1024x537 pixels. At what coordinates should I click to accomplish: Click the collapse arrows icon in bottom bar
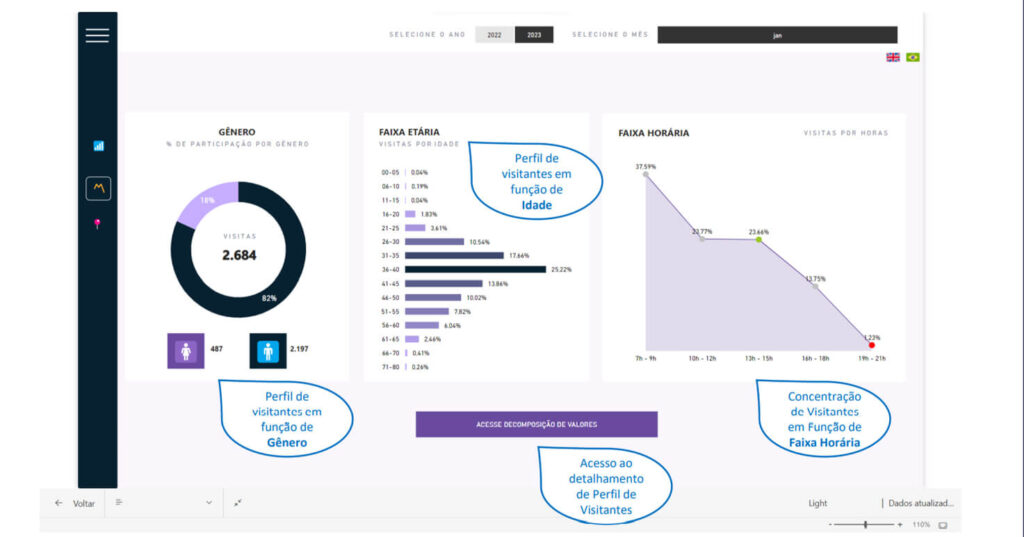click(238, 503)
